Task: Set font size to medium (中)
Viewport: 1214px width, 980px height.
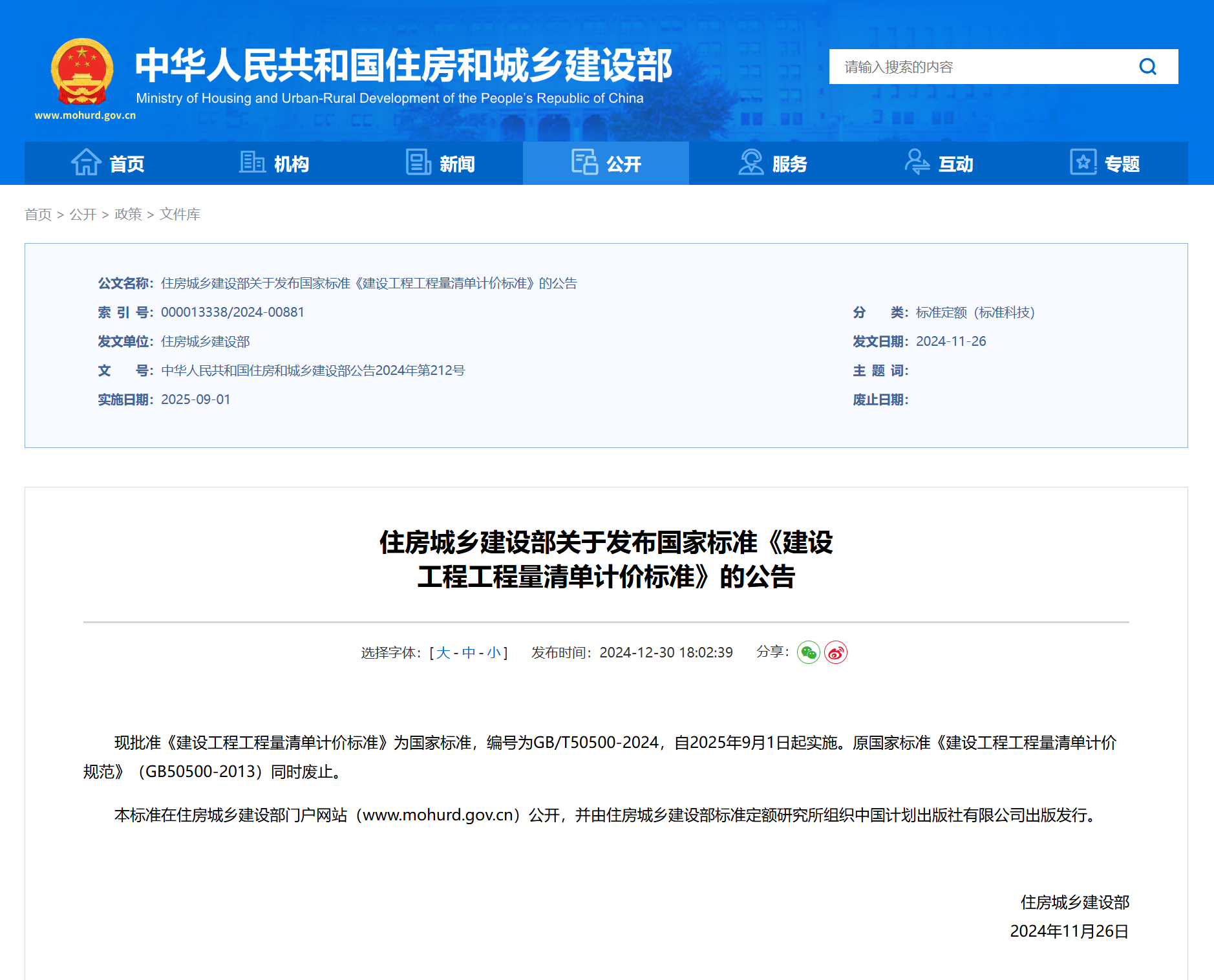Action: click(469, 653)
